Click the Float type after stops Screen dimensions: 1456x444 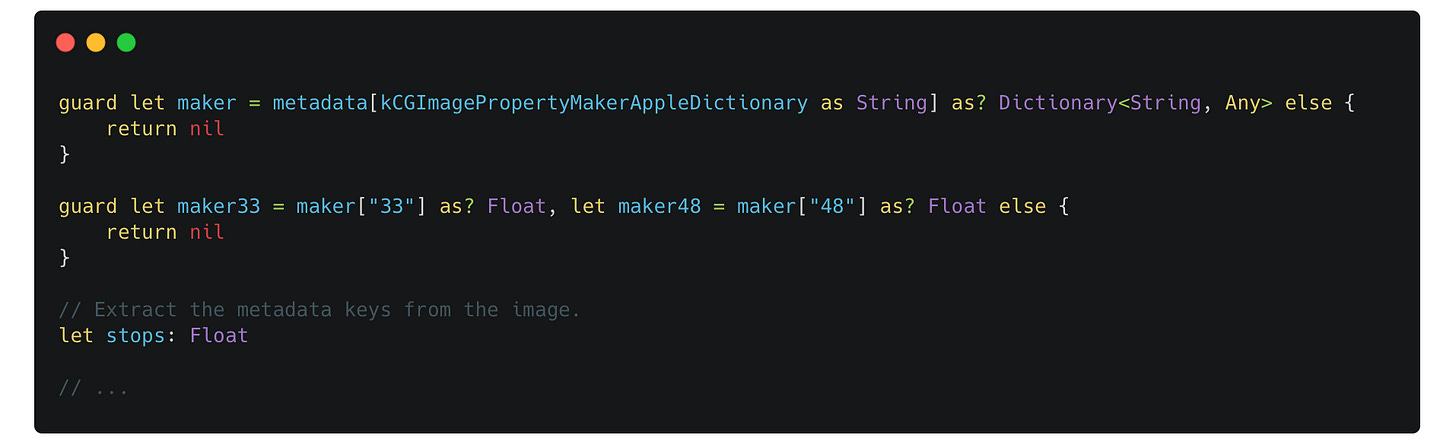coord(219,336)
